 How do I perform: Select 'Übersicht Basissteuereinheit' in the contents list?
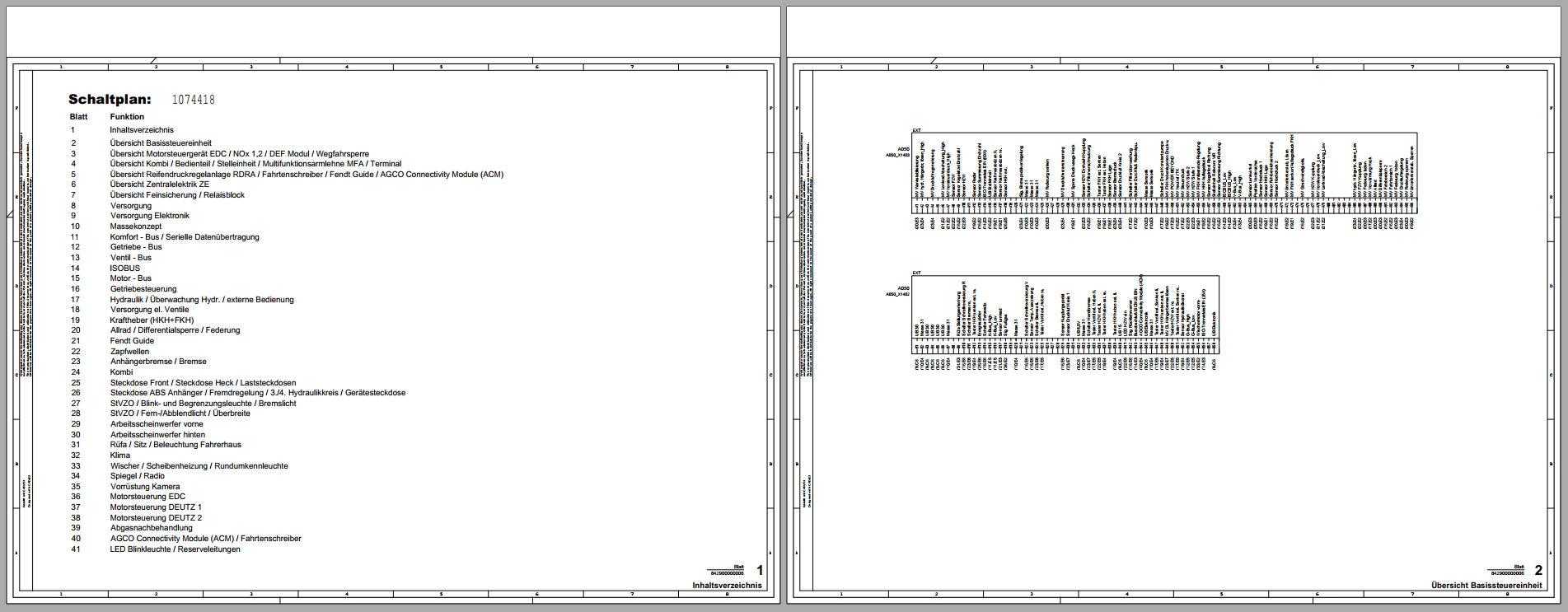161,143
